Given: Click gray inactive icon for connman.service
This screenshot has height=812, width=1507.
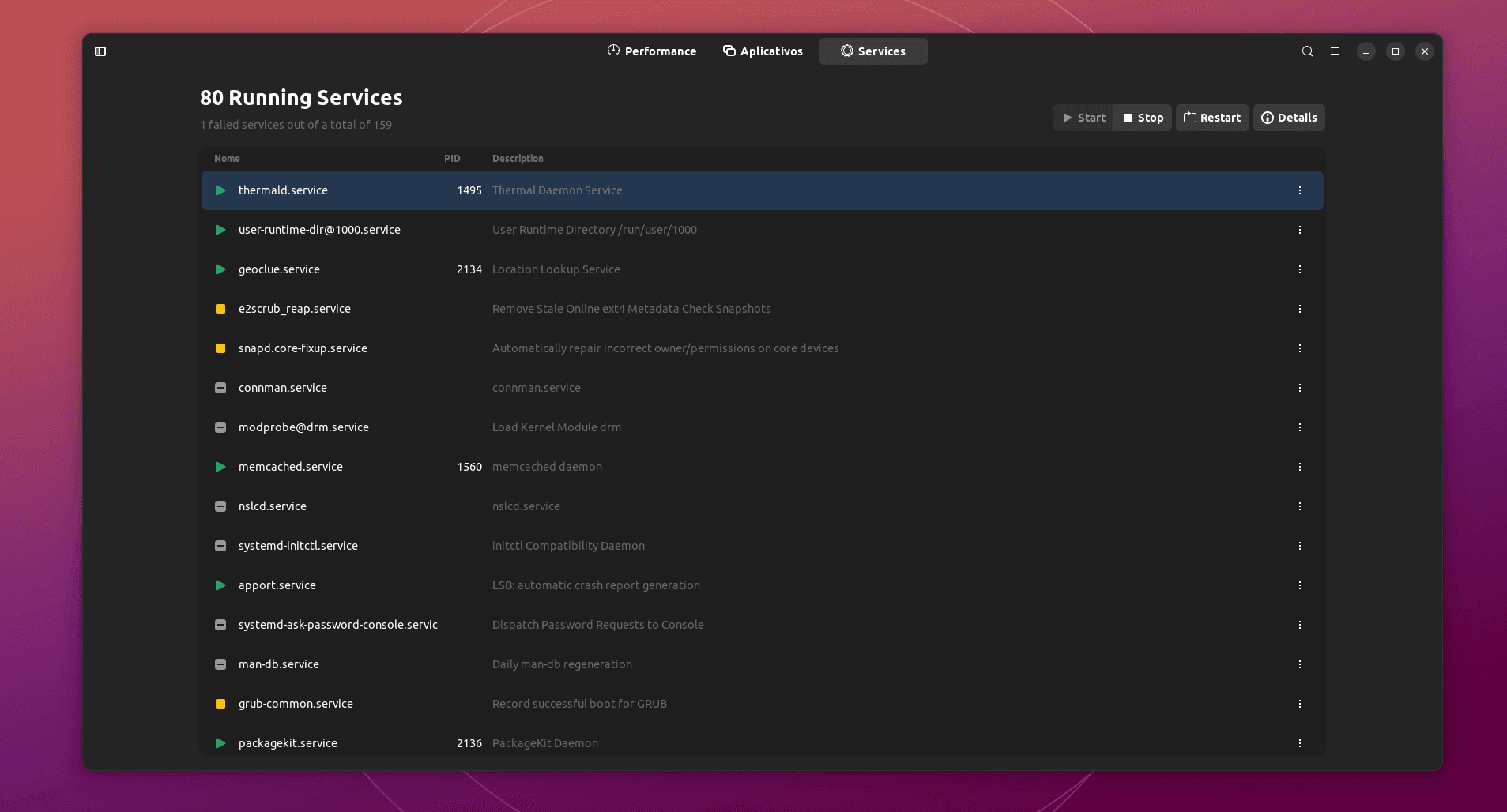Looking at the screenshot, I should click(220, 388).
